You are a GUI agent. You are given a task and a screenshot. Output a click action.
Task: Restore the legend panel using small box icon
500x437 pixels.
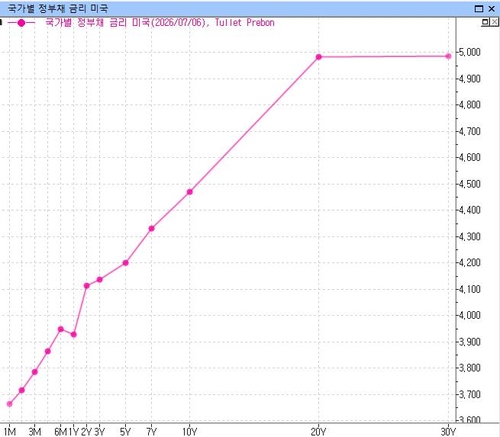click(485, 22)
